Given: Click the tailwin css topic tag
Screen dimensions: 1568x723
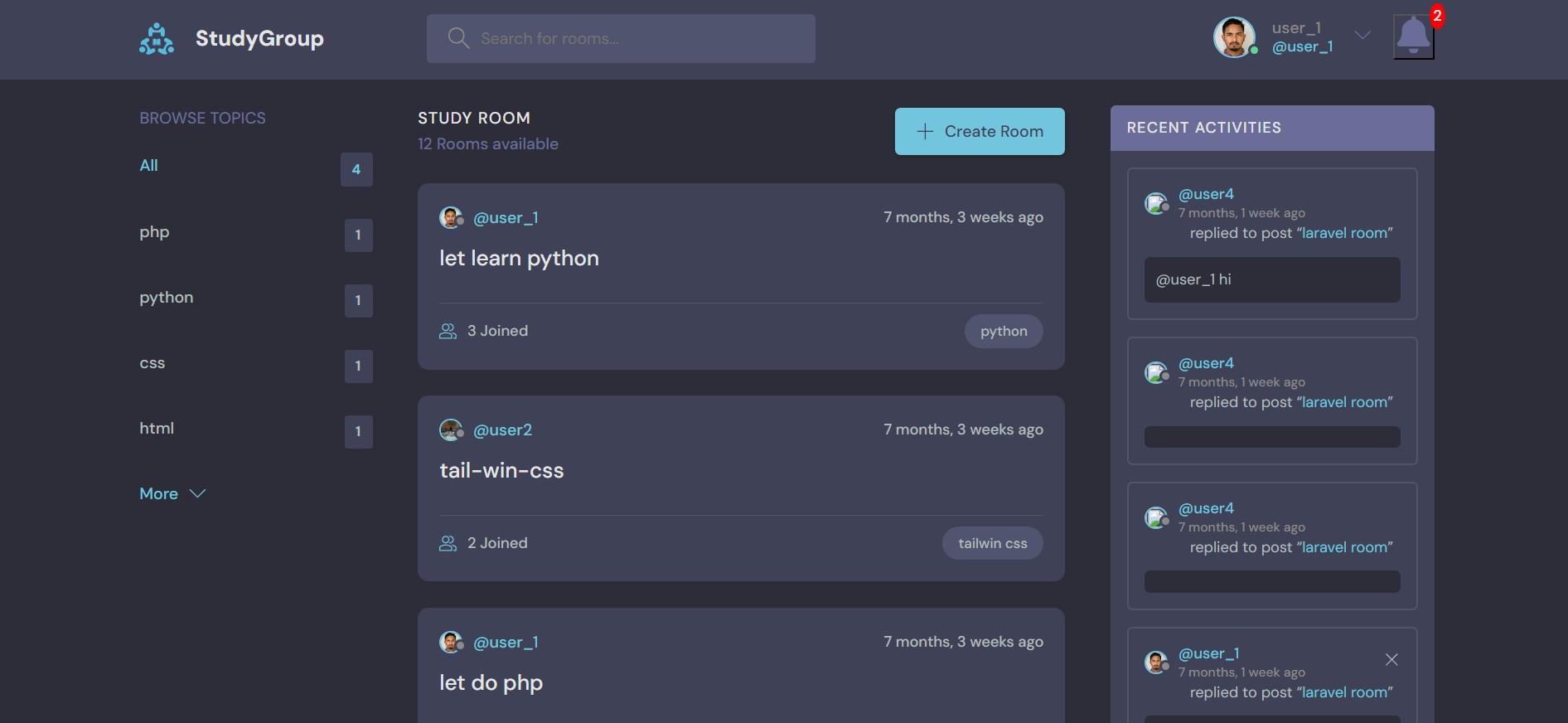Looking at the screenshot, I should (993, 543).
